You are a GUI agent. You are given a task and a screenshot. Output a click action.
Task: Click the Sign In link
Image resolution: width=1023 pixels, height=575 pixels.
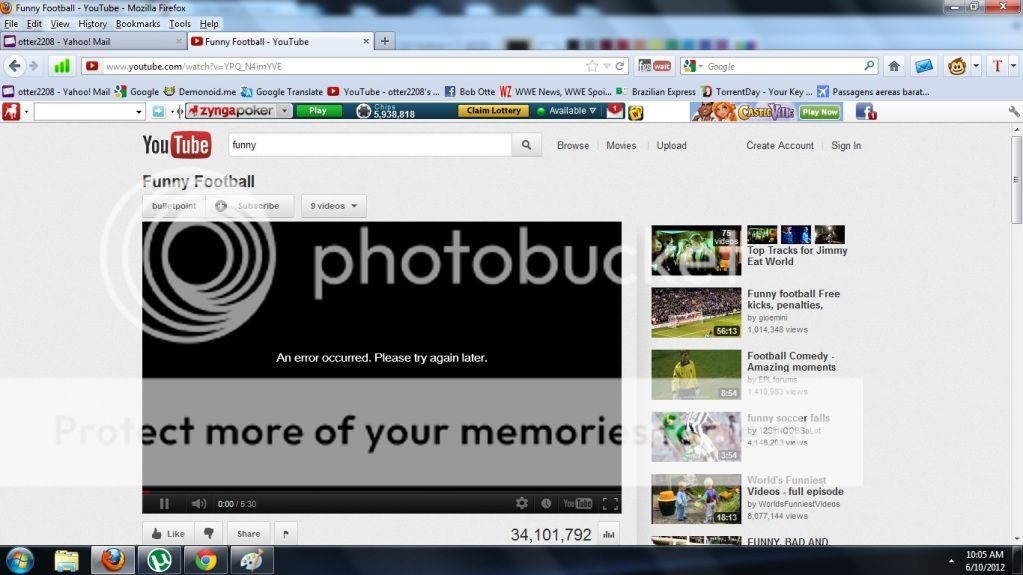[845, 145]
